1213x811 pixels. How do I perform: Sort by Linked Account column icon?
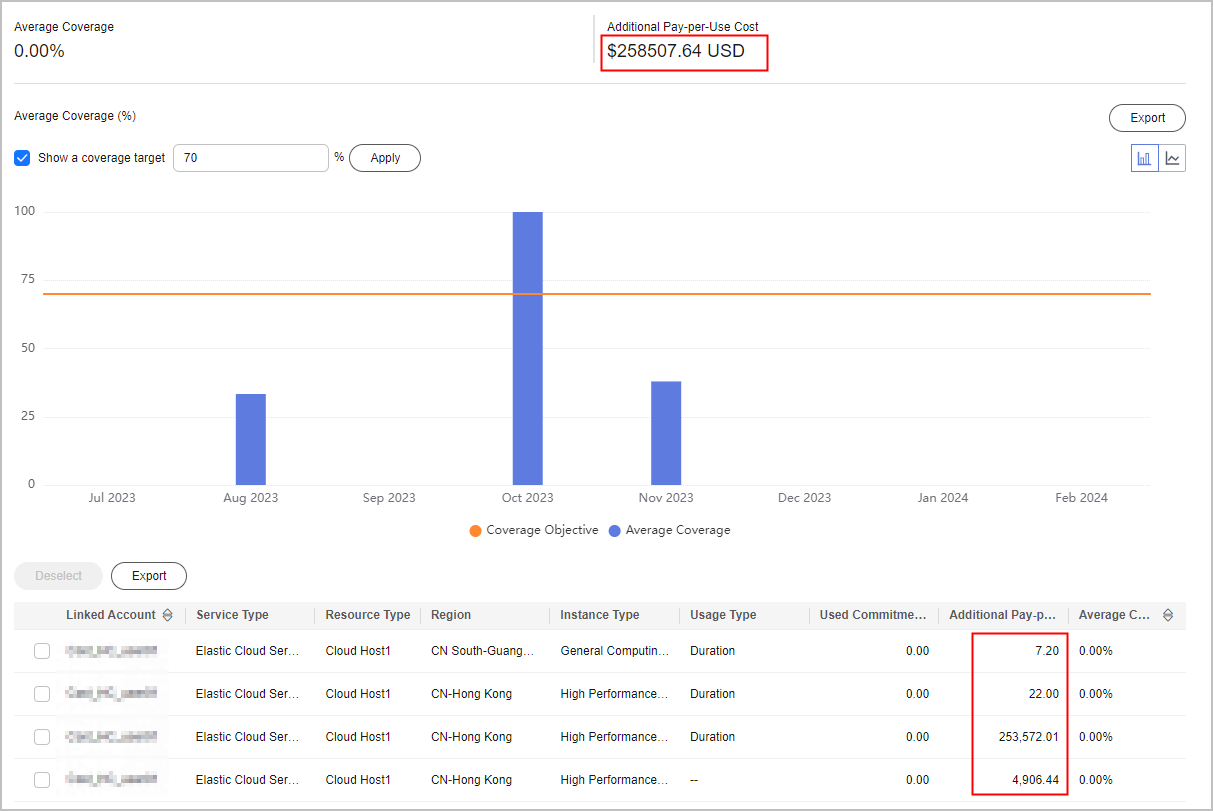(167, 615)
